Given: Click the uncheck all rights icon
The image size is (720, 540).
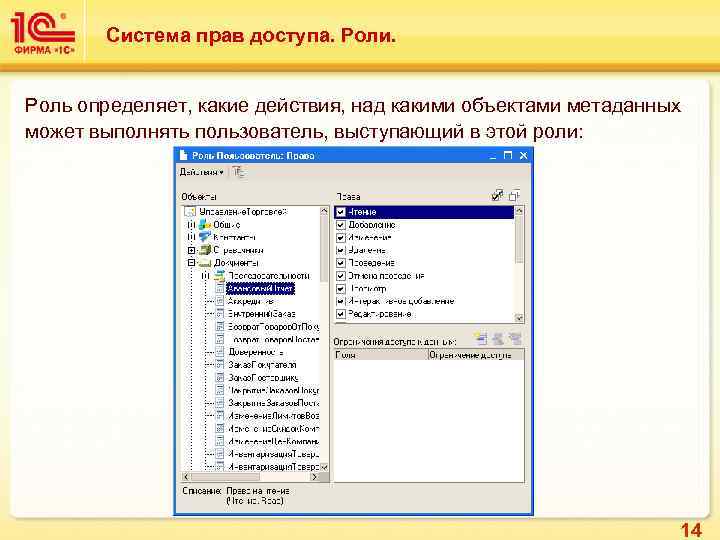Looking at the screenshot, I should [514, 195].
